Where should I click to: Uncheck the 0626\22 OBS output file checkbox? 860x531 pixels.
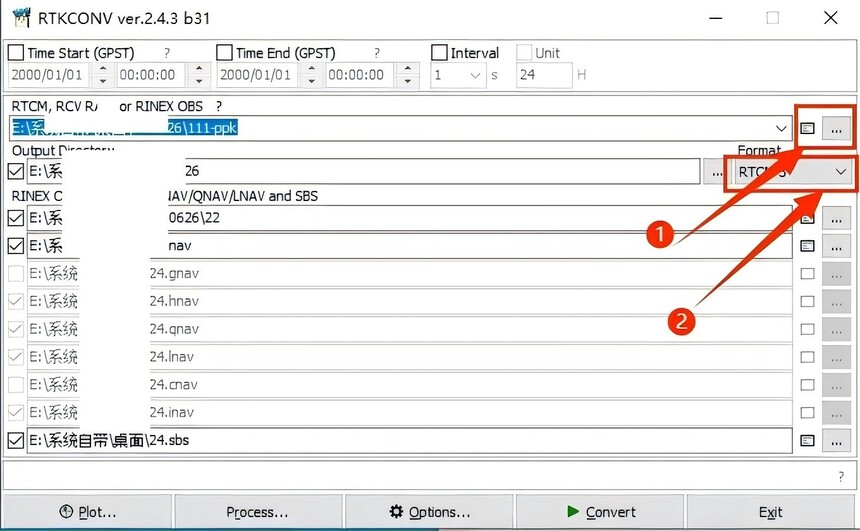coord(16,218)
